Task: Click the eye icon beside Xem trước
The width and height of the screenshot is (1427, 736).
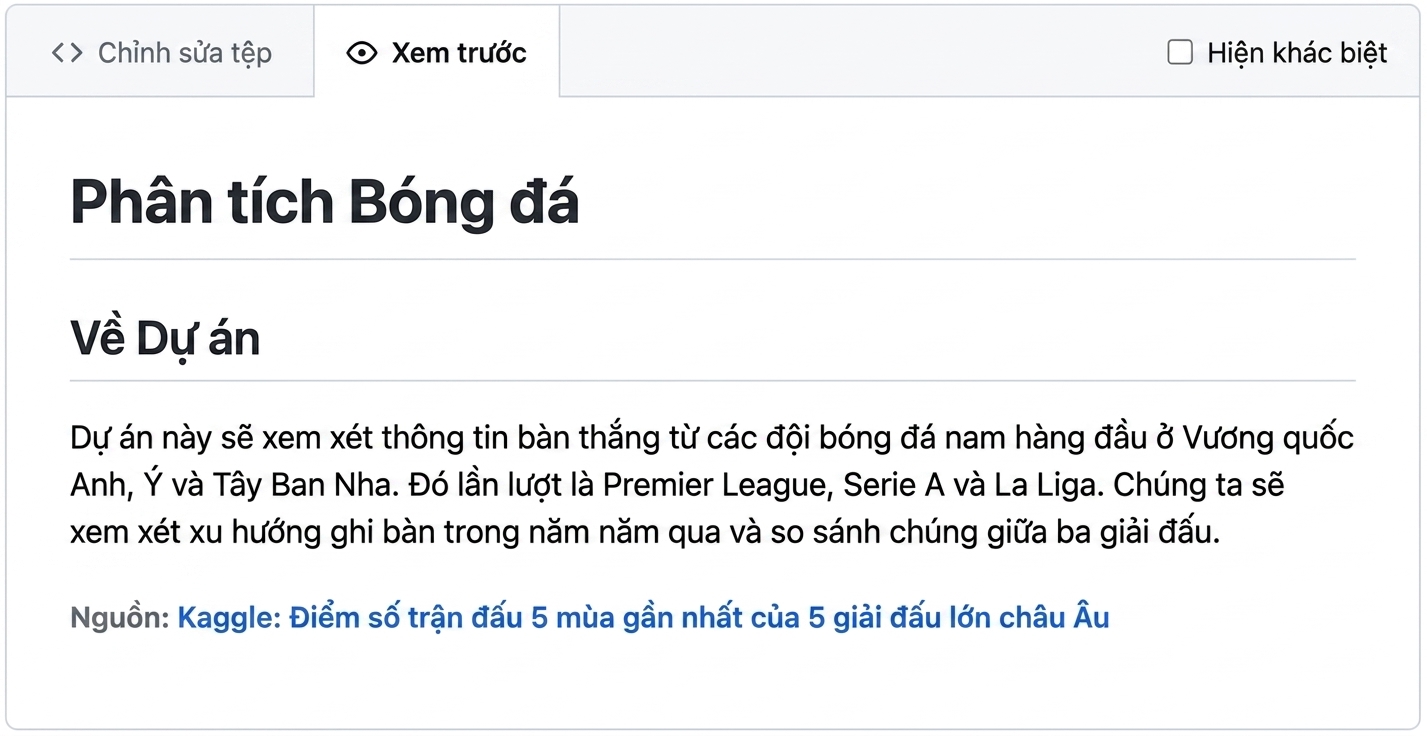Action: [361, 53]
